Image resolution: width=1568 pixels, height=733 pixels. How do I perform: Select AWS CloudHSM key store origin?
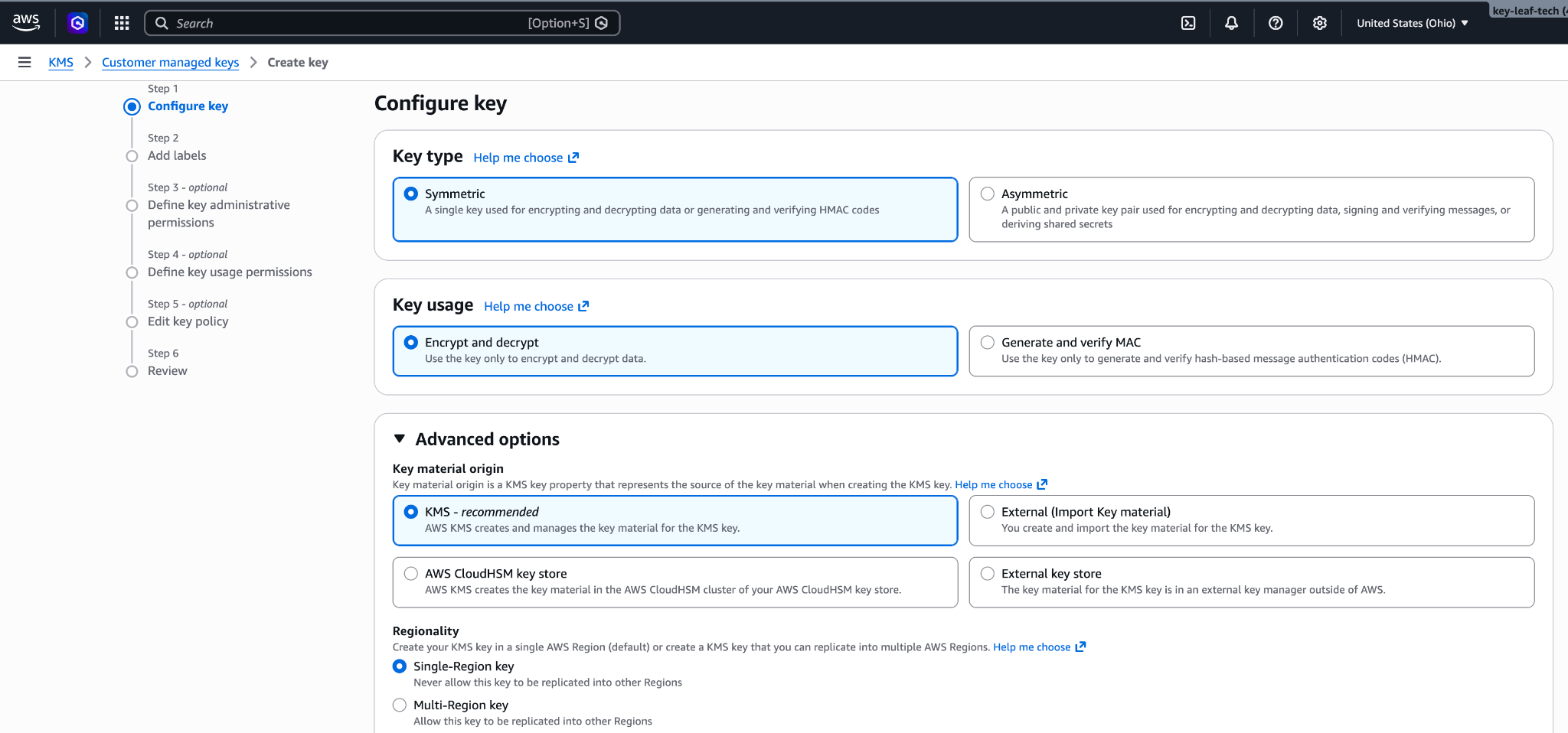tap(675, 582)
